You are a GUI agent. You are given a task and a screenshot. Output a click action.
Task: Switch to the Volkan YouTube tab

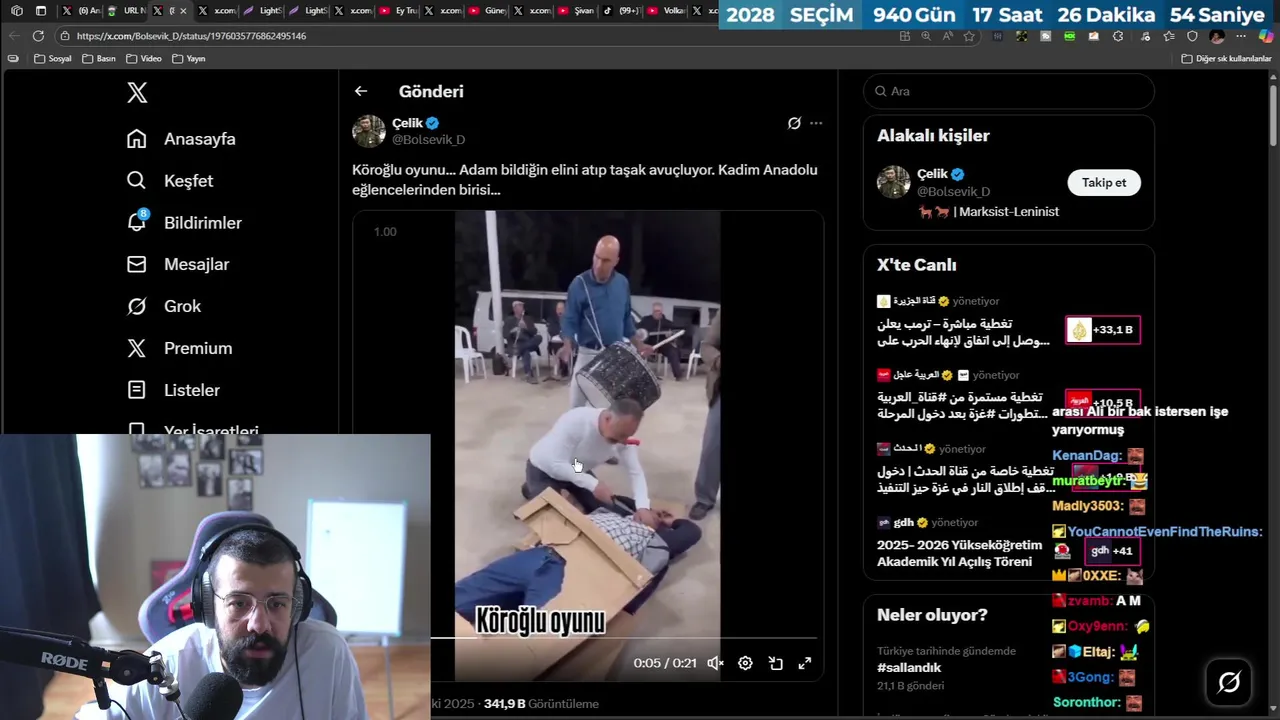(666, 11)
